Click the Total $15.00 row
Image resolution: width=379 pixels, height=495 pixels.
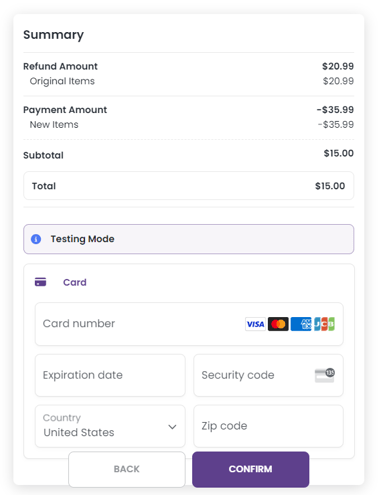189,186
